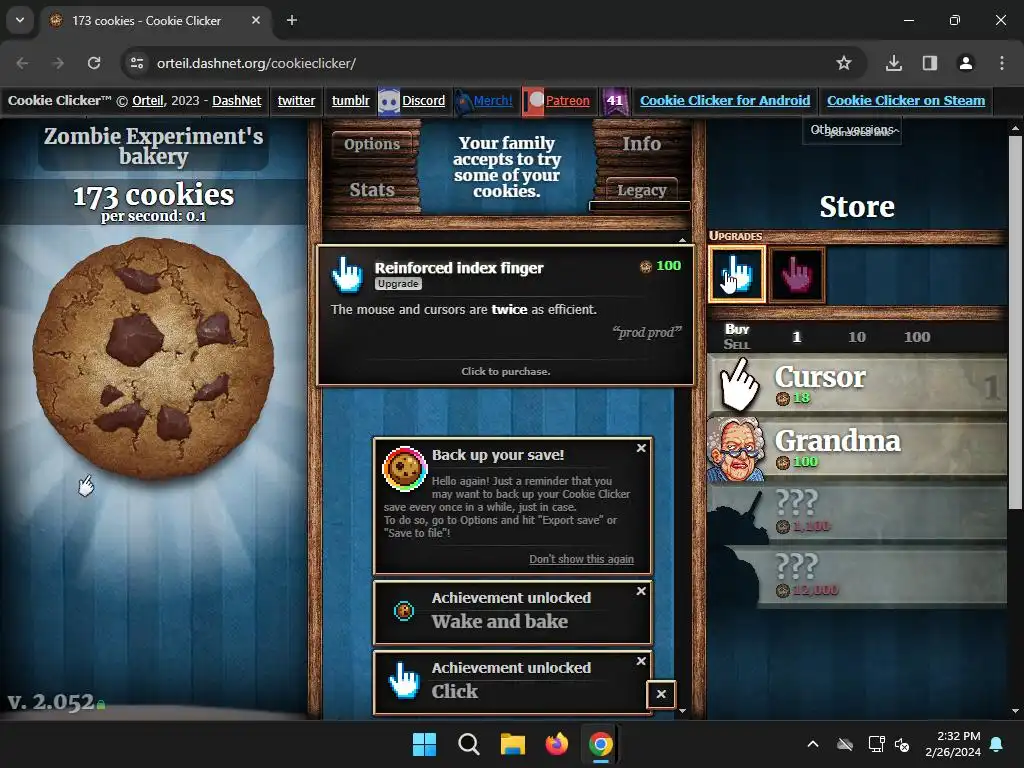Rename bakery via Zombie Experiment's bakery title
1024x768 pixels.
pos(153,146)
